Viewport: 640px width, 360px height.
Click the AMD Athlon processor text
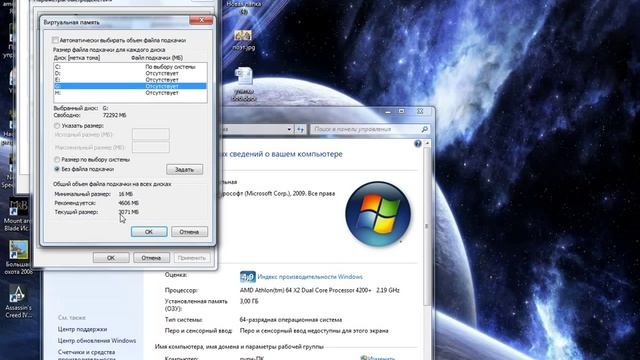click(x=320, y=290)
